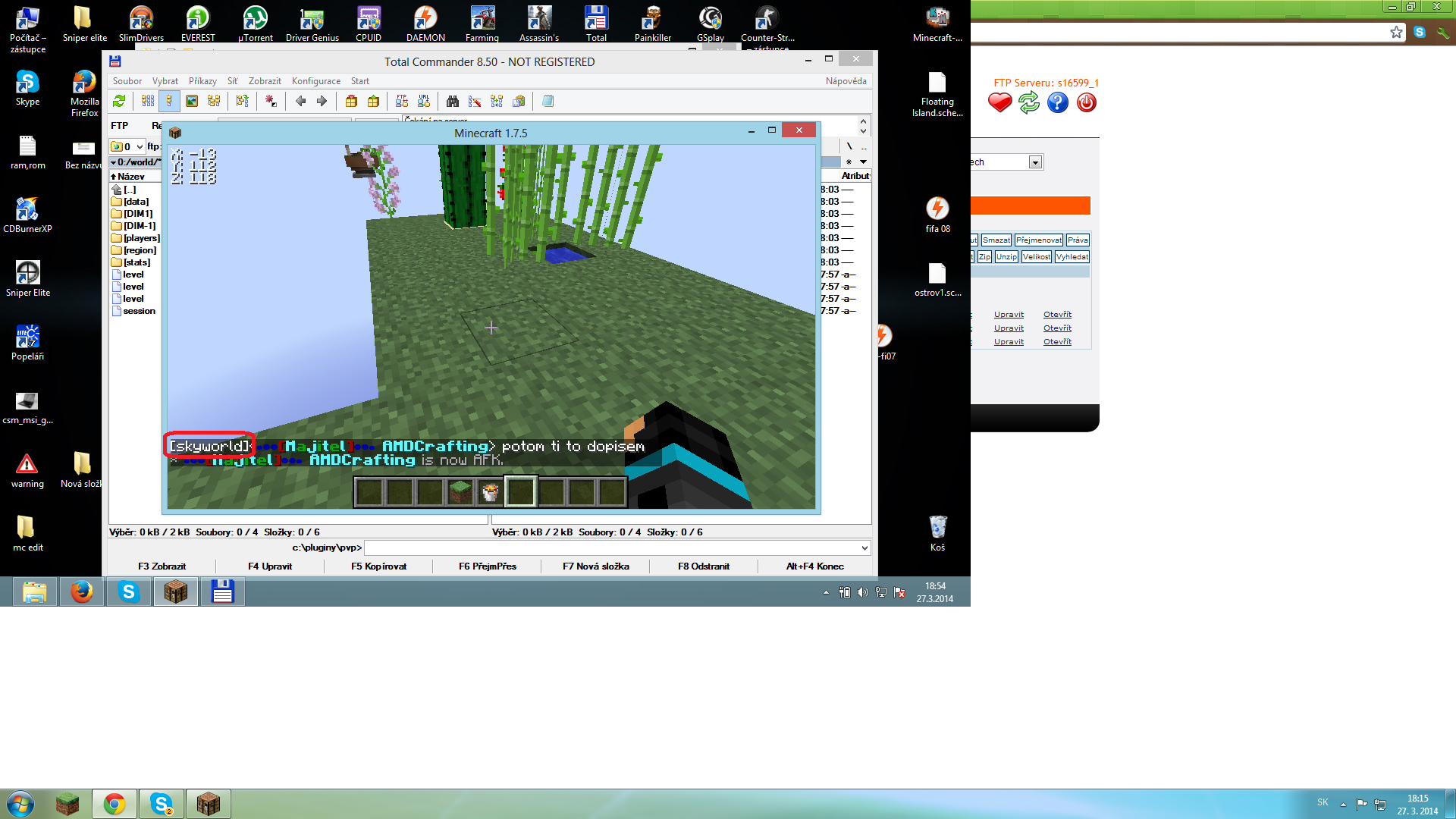The width and height of the screenshot is (1456, 819).
Task: Open the command line history dropdown
Action: pyautogui.click(x=864, y=548)
